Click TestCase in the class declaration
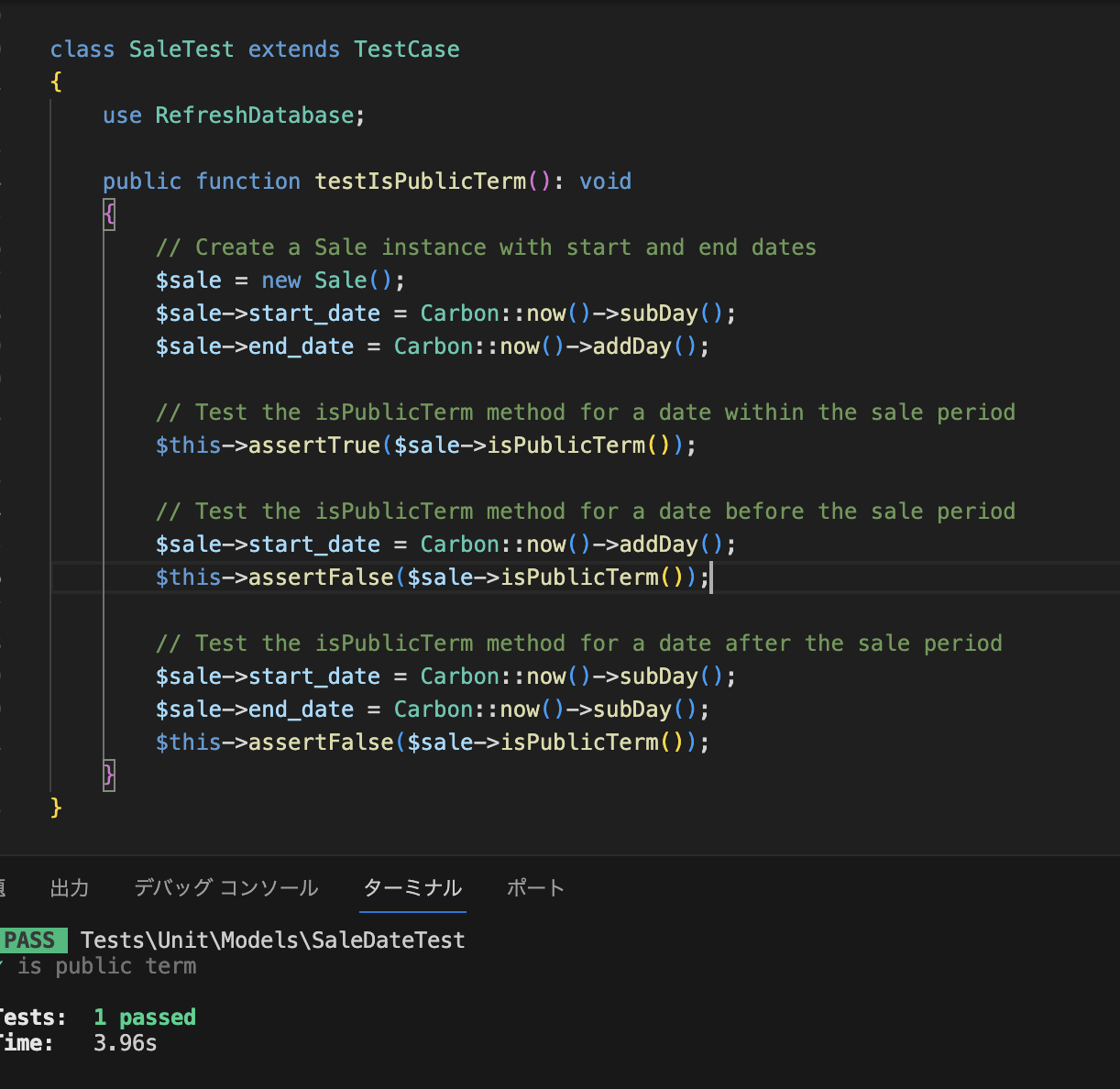1120x1089 pixels. click(x=406, y=49)
